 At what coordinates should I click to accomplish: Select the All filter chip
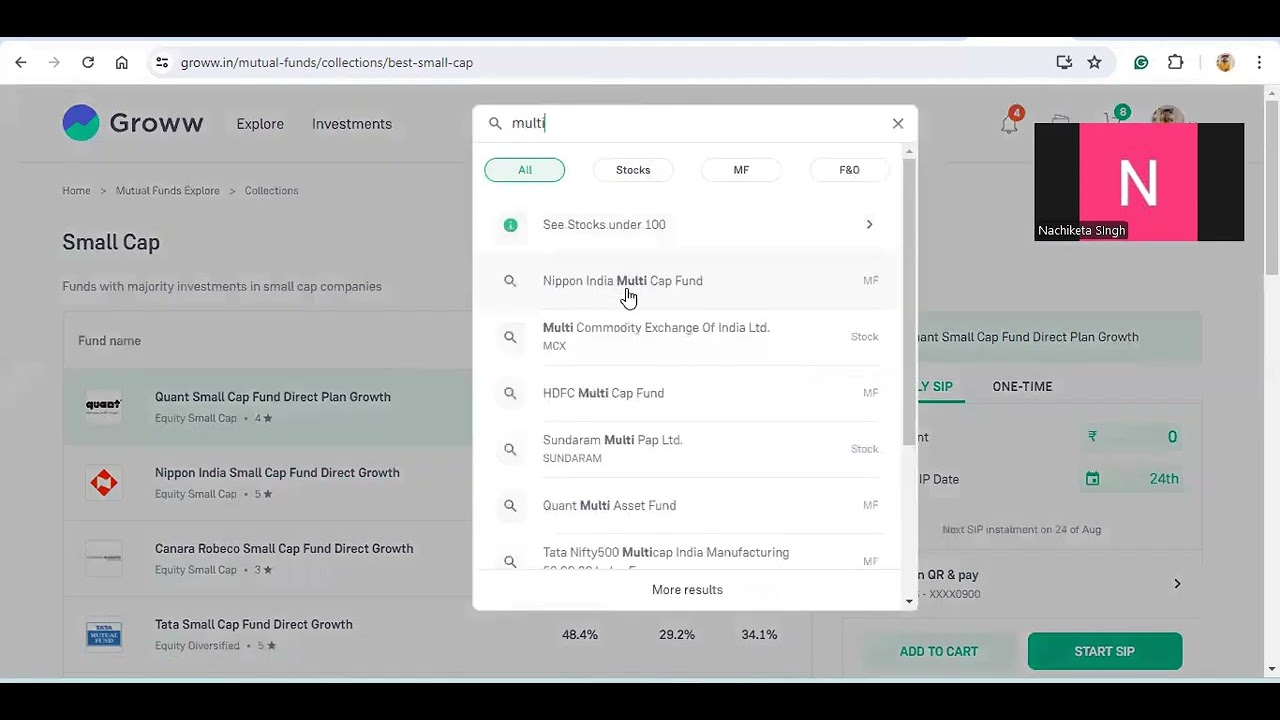tap(525, 170)
